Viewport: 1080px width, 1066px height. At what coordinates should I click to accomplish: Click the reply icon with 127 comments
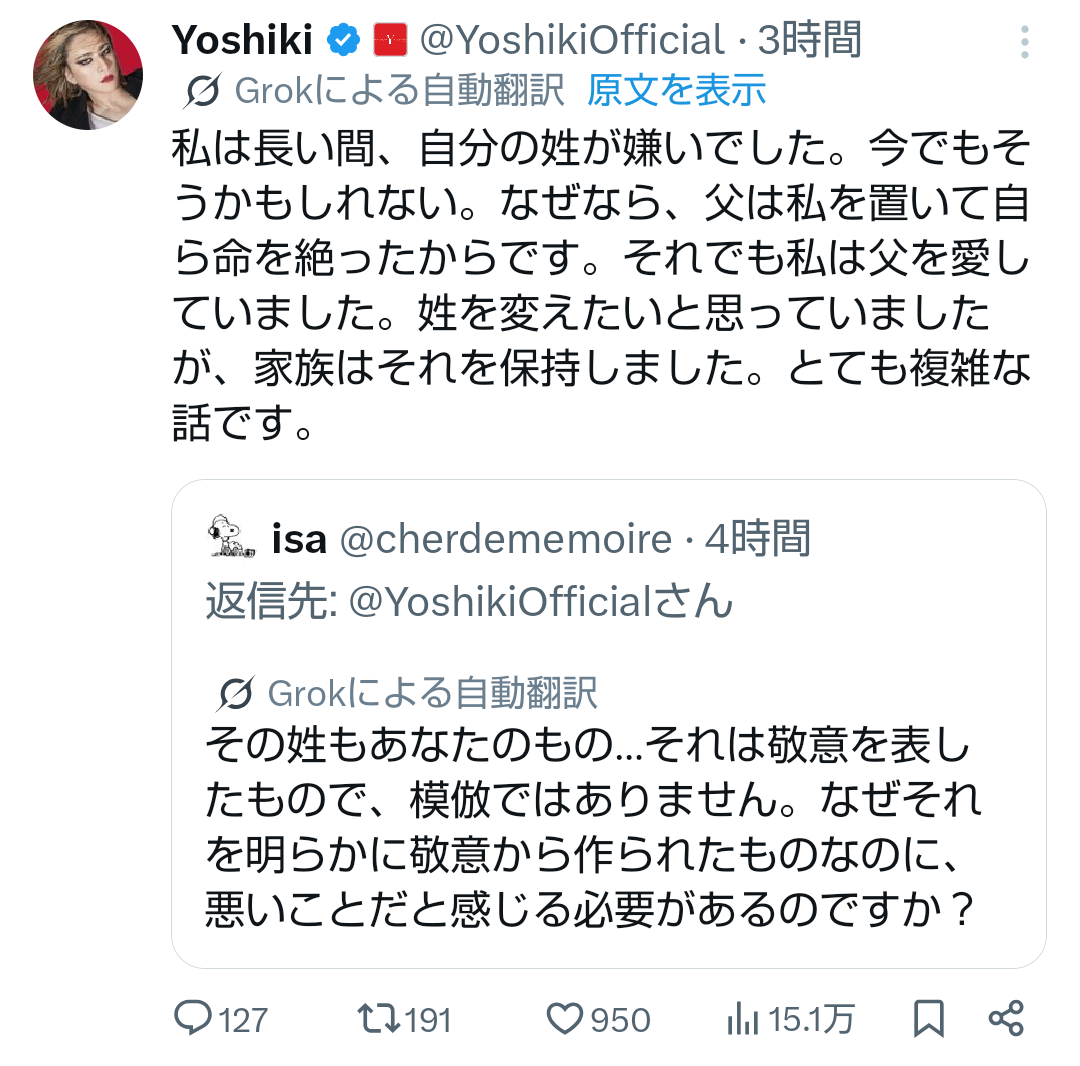coord(190,1019)
